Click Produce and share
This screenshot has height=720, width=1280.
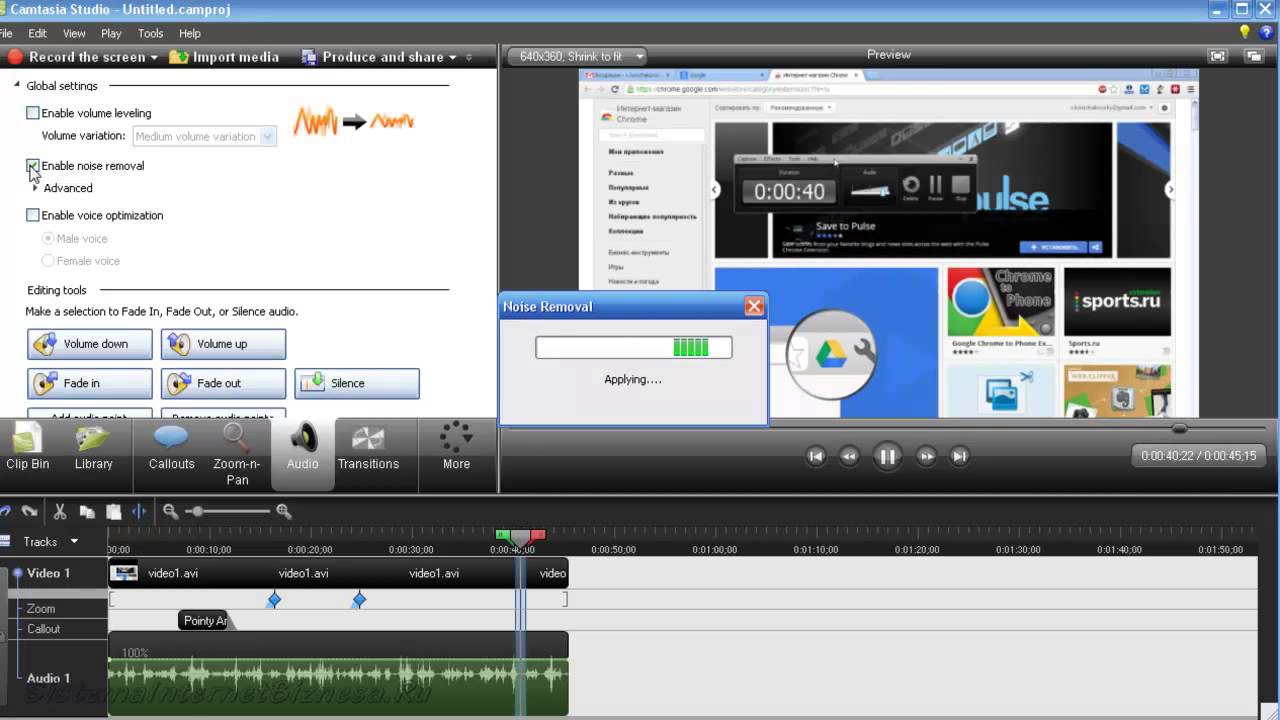pyautogui.click(x=379, y=57)
